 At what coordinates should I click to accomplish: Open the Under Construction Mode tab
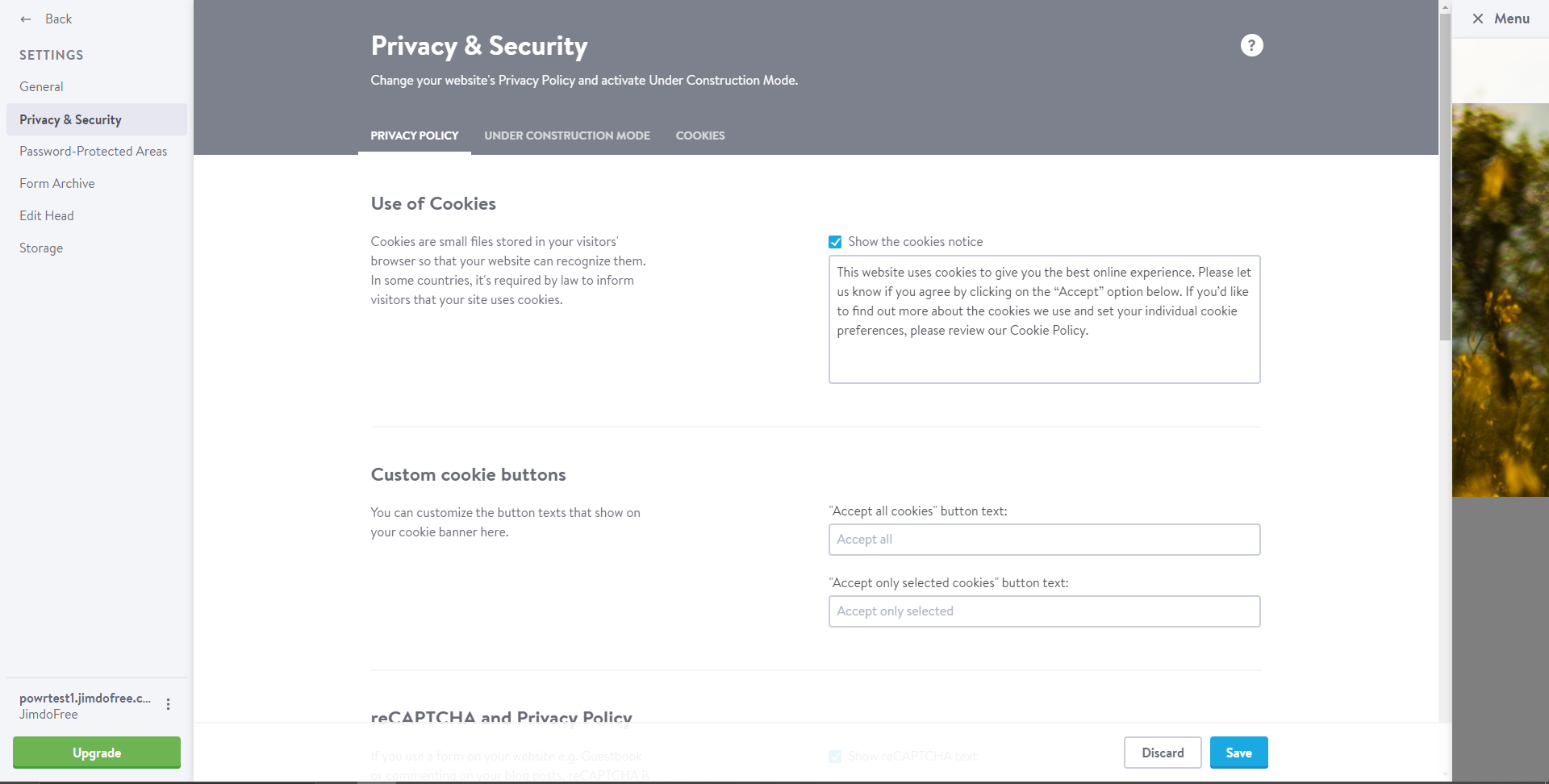(567, 136)
